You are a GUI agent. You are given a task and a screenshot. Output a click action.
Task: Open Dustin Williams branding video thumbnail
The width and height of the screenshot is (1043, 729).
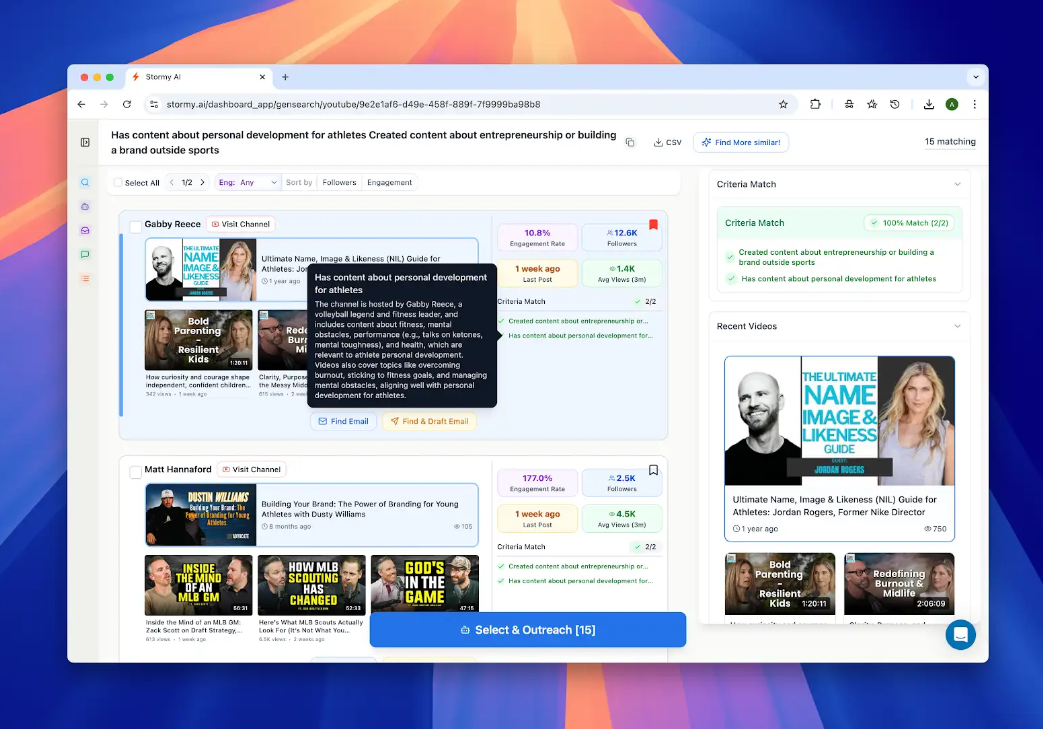[x=201, y=515]
